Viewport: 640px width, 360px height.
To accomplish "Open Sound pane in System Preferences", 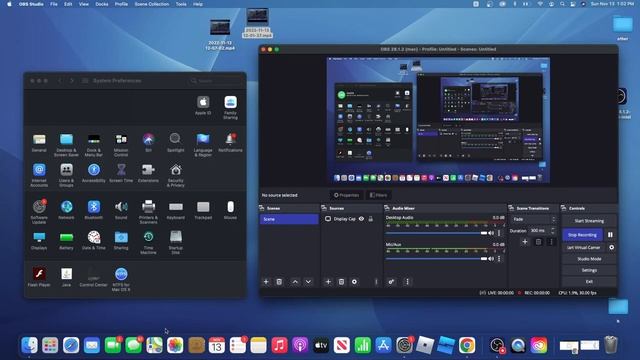I will click(121, 209).
